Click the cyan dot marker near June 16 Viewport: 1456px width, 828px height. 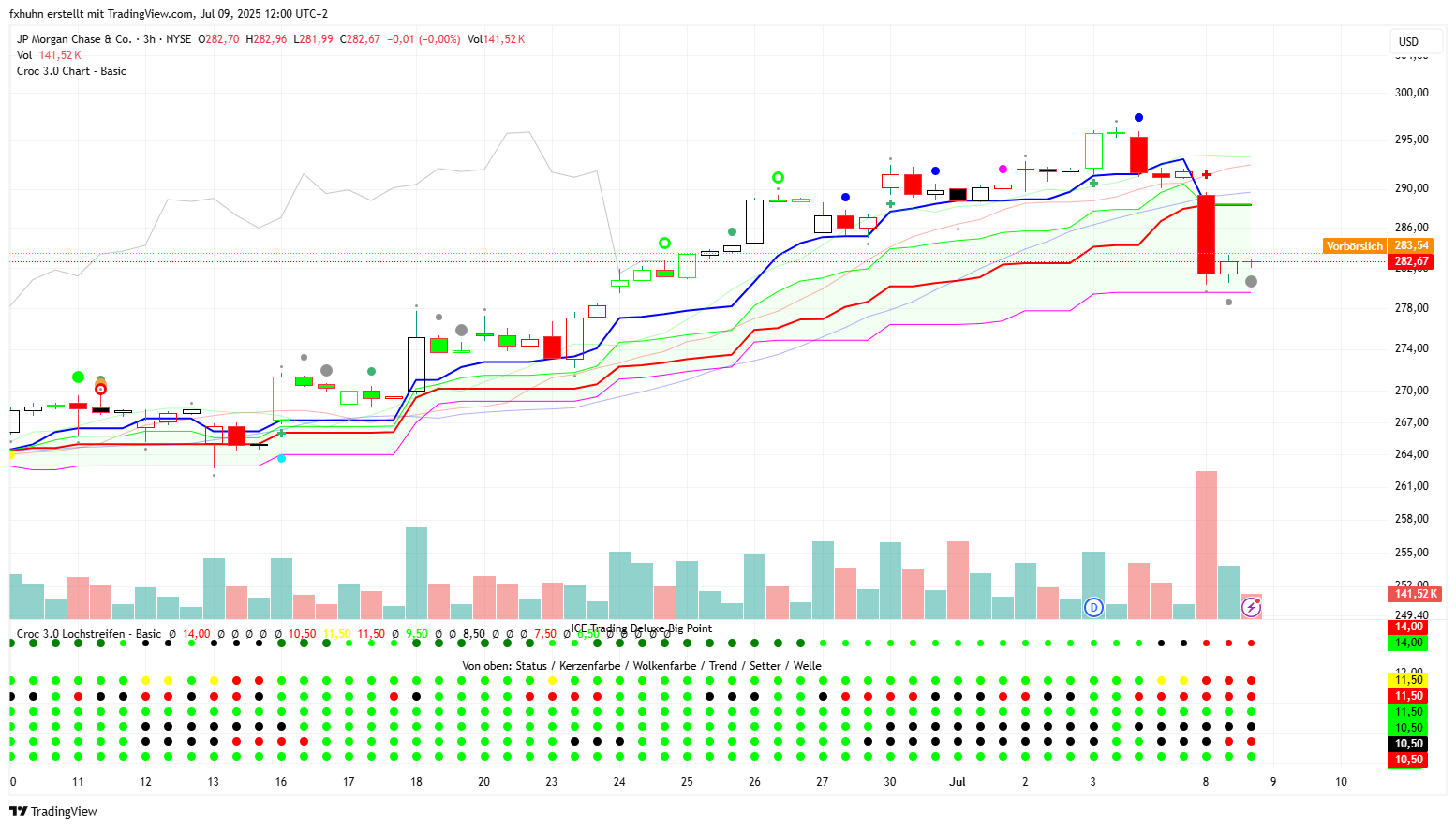[281, 458]
